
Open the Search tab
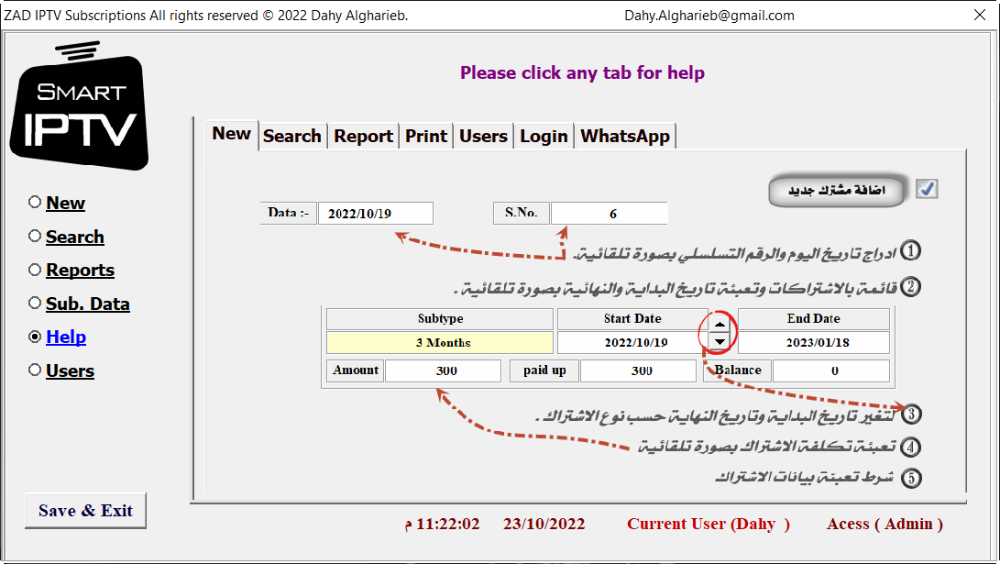(x=292, y=136)
